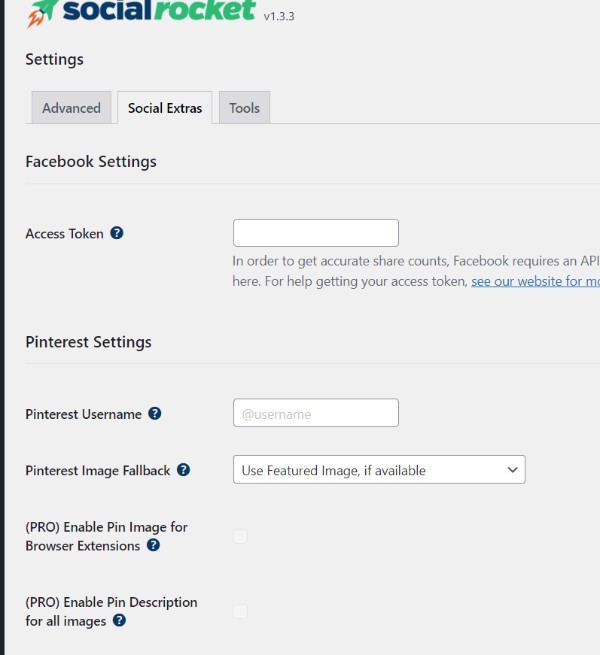The width and height of the screenshot is (600, 655).
Task: Open the Tools tab
Action: click(244, 108)
